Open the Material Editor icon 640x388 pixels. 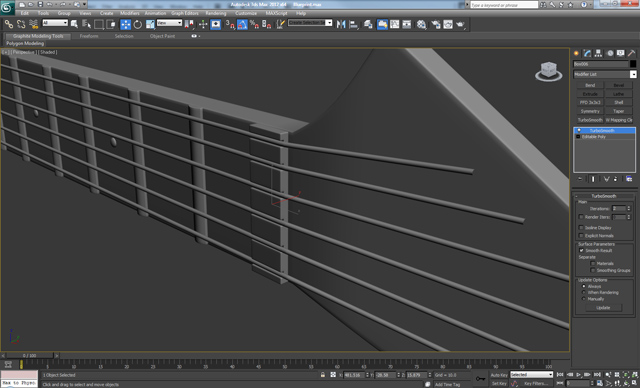coord(421,24)
